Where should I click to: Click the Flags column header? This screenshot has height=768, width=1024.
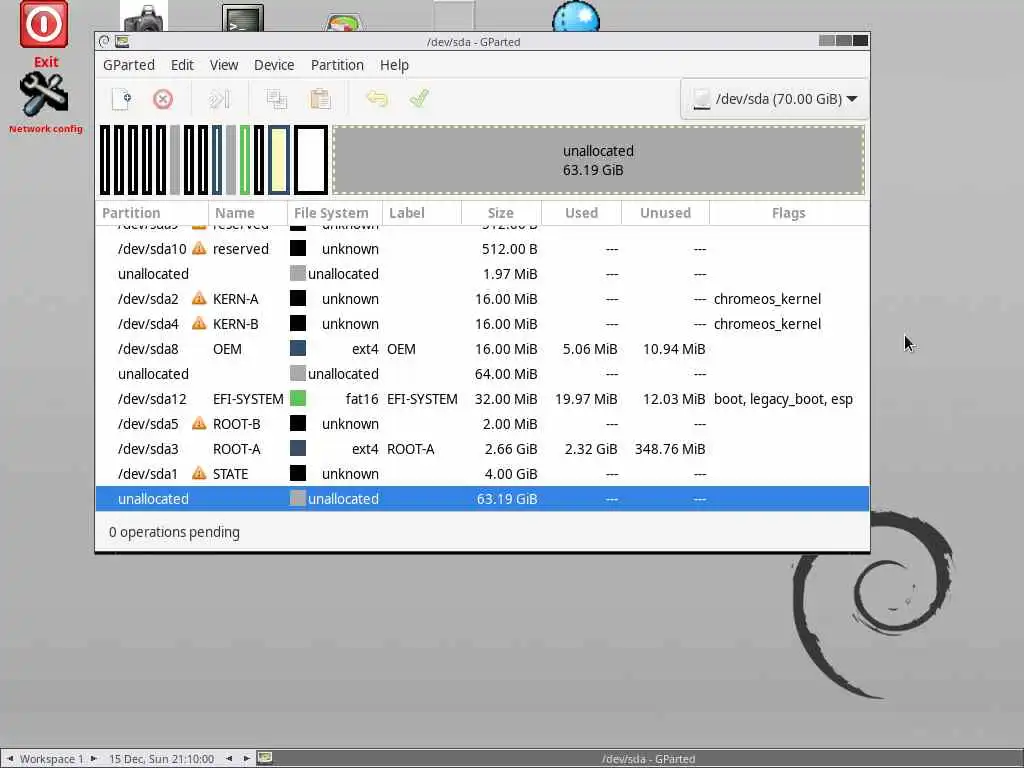click(789, 213)
